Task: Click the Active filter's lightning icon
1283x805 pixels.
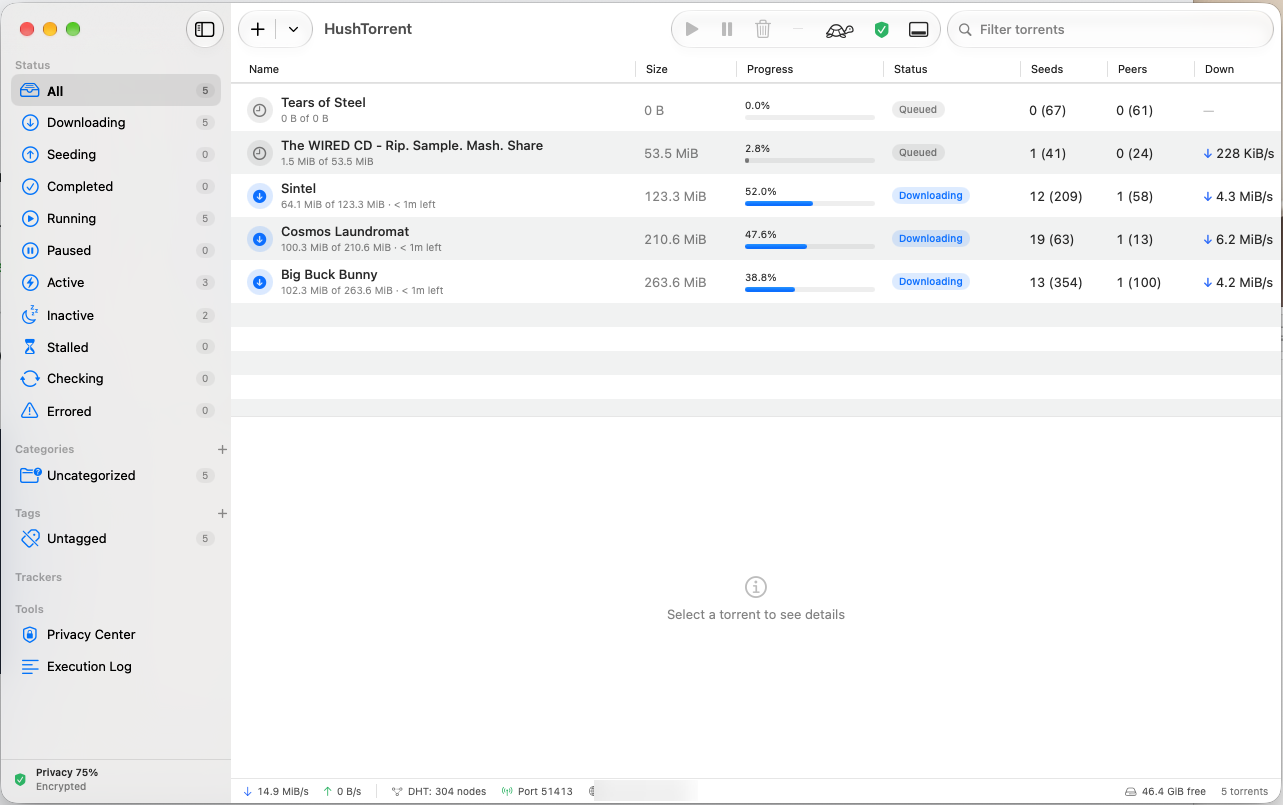Action: [x=29, y=283]
